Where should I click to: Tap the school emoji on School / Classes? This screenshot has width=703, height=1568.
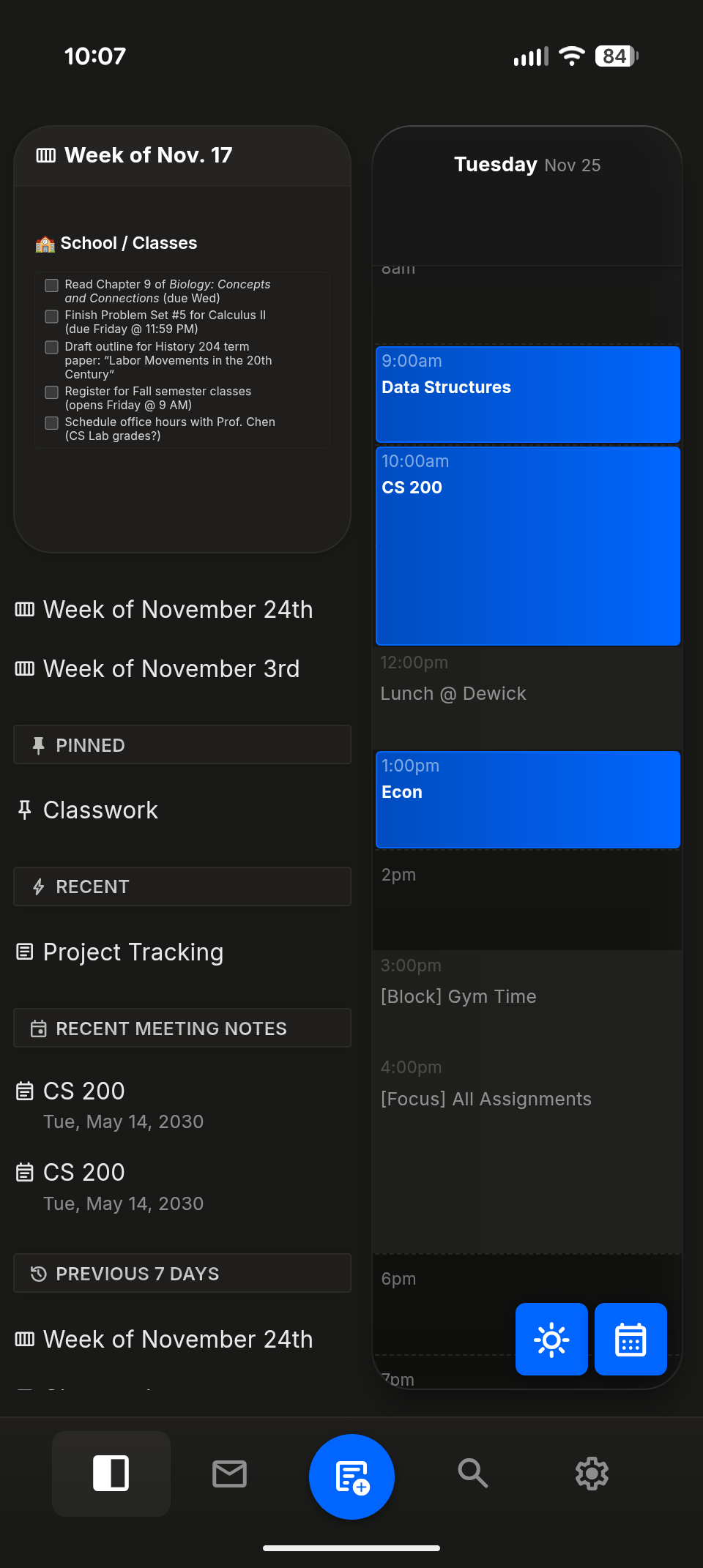[x=45, y=242]
